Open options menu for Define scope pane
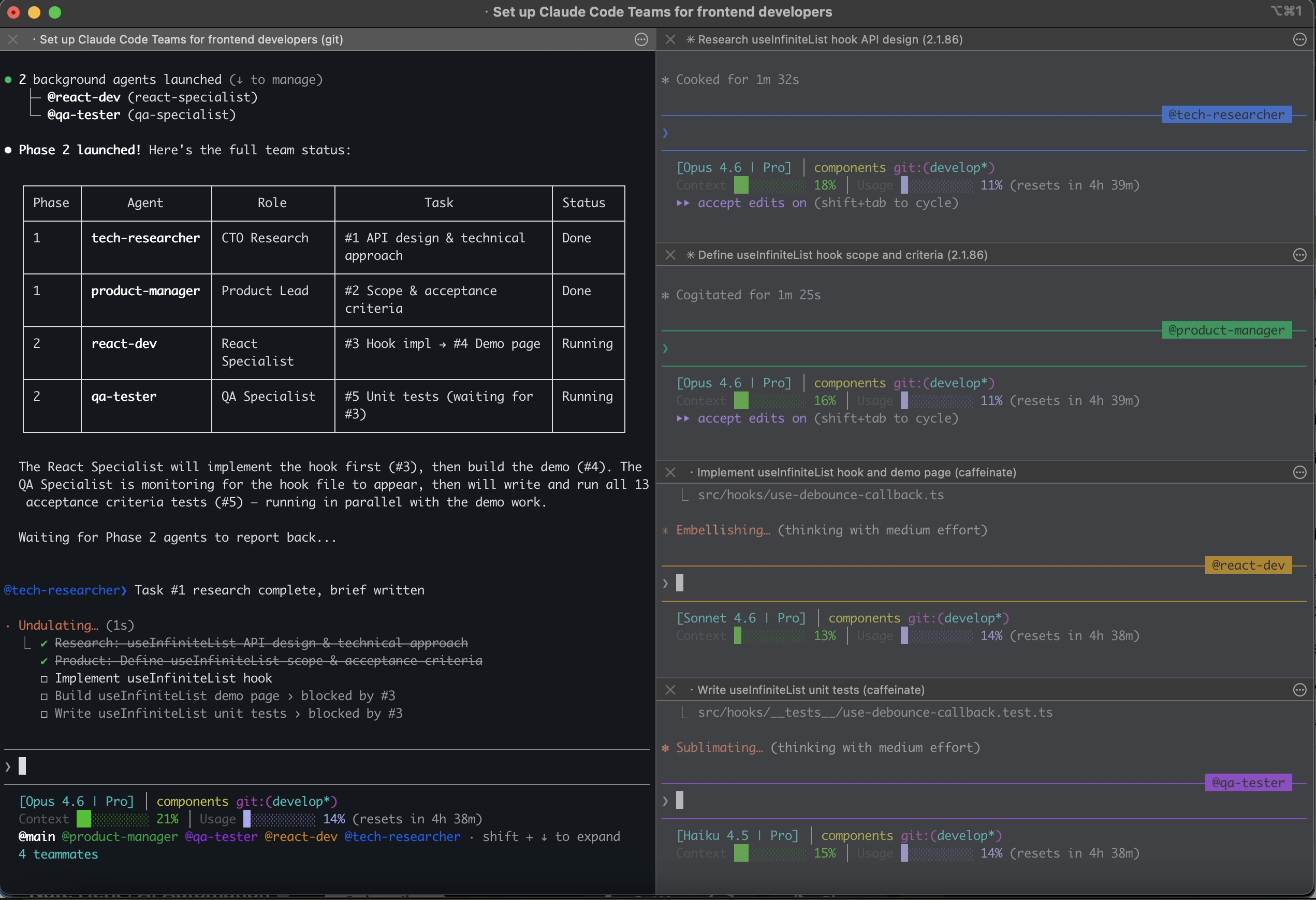 coord(1299,255)
